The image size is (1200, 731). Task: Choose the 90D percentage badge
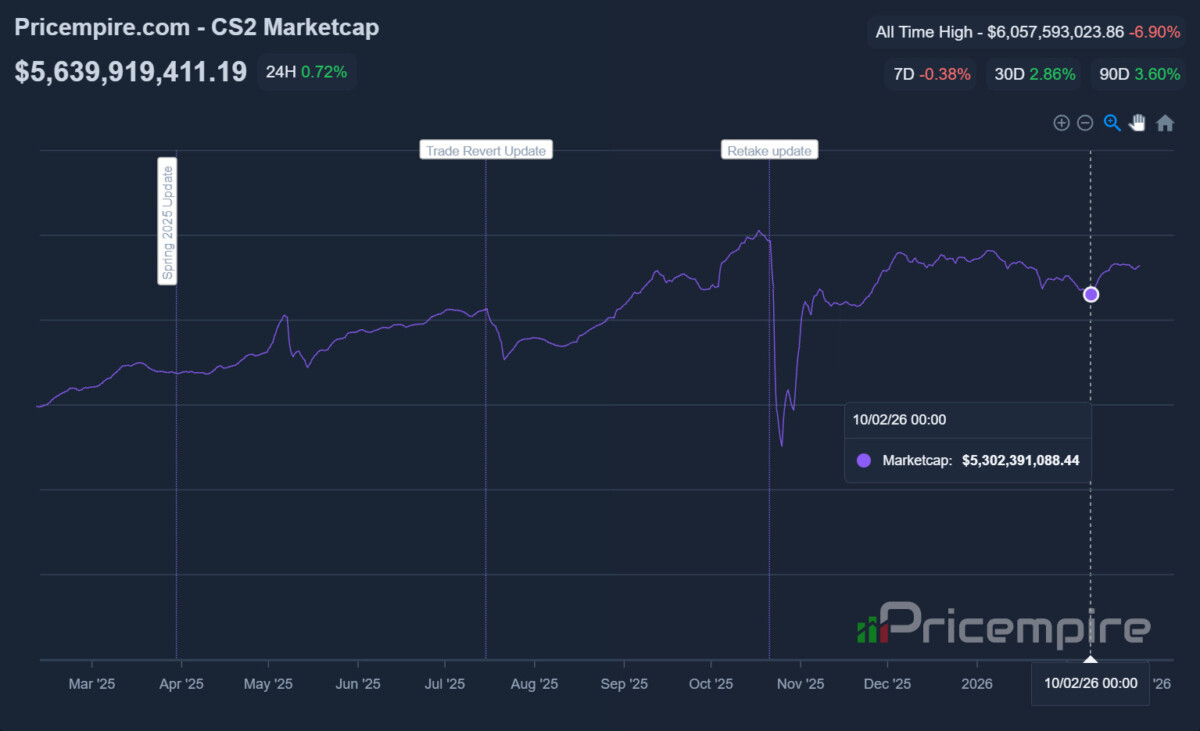pyautogui.click(x=1139, y=74)
